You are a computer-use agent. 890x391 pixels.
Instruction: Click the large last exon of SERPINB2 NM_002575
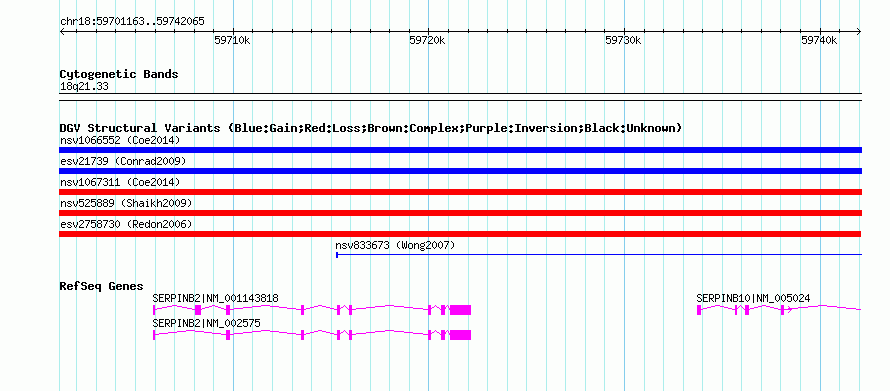point(460,335)
